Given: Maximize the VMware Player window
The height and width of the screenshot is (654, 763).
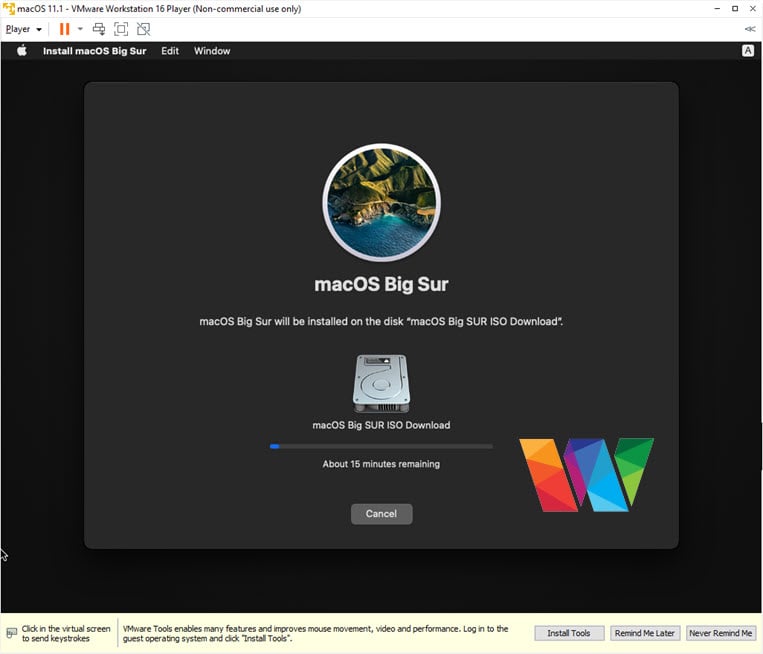Looking at the screenshot, I should [735, 9].
